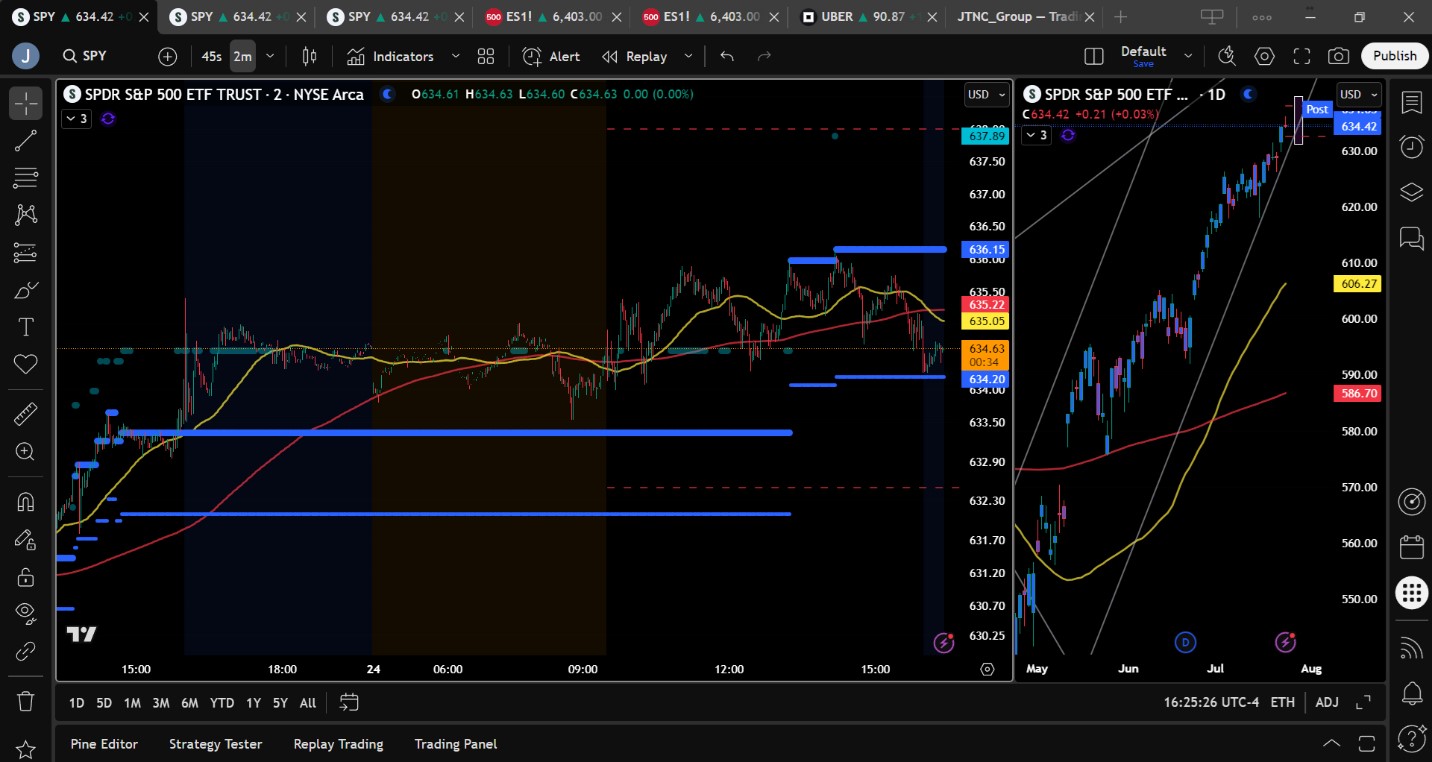The image size is (1432, 762).
Task: Open the chart type candles selector
Action: 310,57
